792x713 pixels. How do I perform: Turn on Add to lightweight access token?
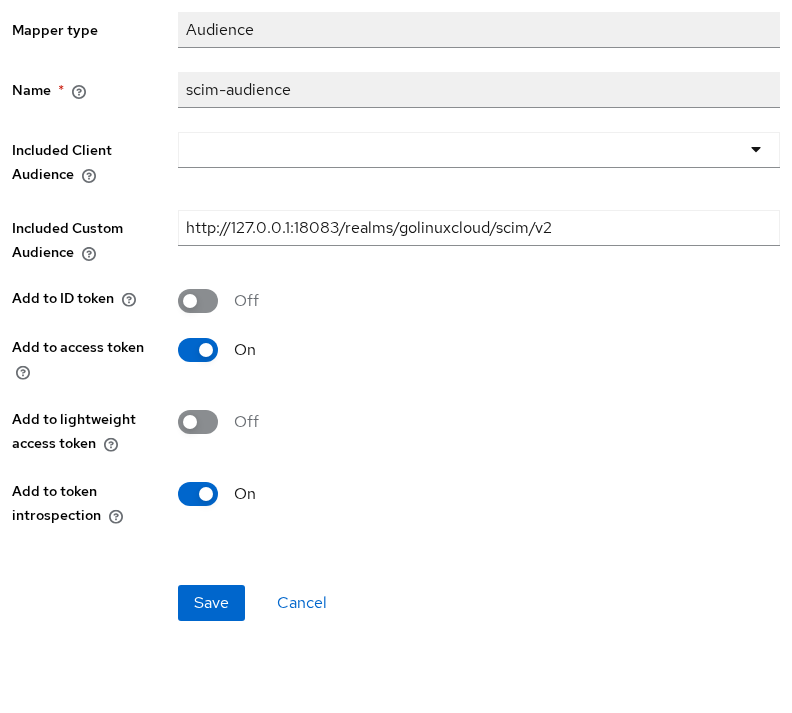click(x=198, y=422)
